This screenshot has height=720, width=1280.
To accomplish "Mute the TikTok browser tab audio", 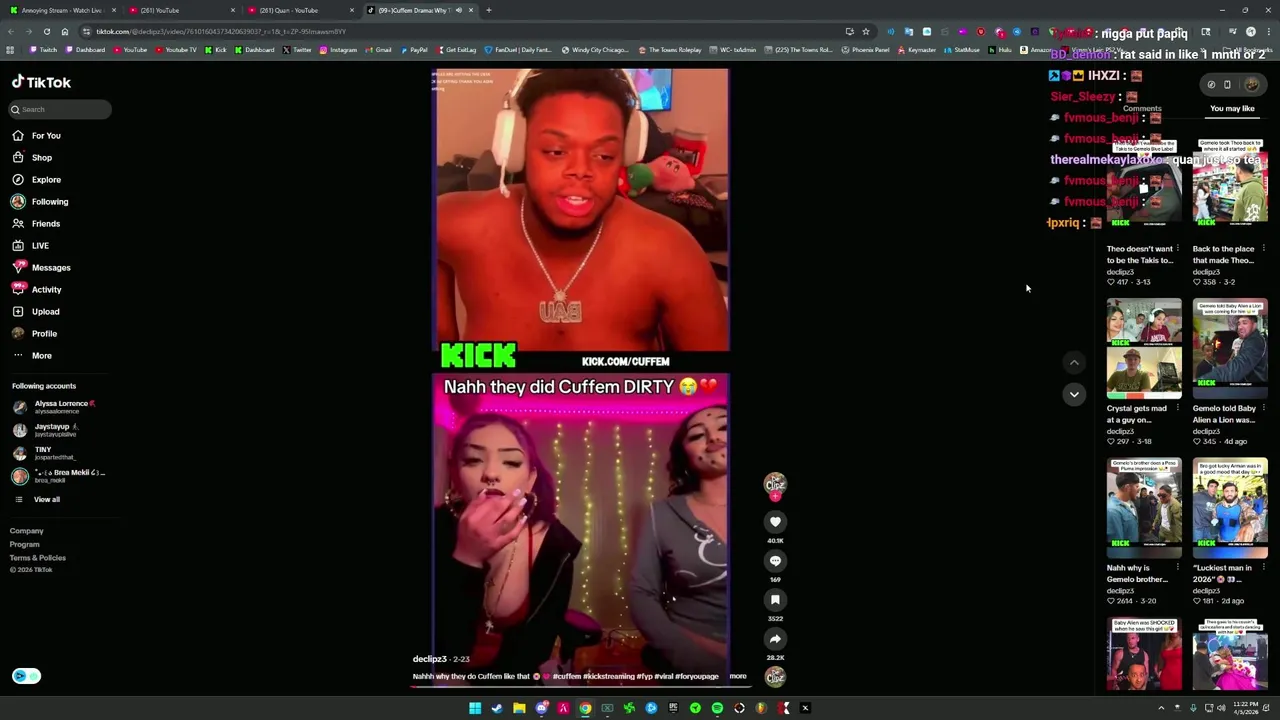I will pos(458,10).
